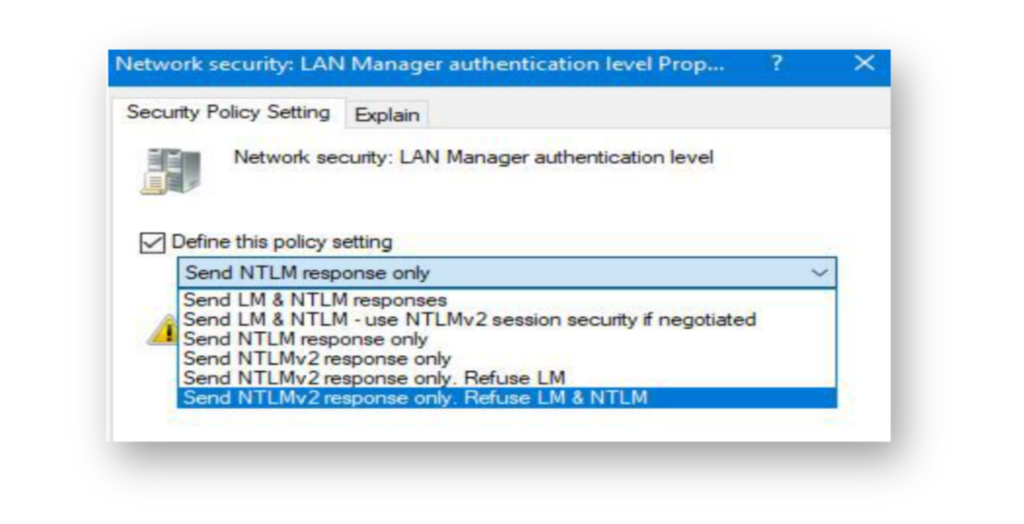Close the LAN Manager properties dialog
Screen dimensions: 1024x524
pyautogui.click(x=864, y=63)
